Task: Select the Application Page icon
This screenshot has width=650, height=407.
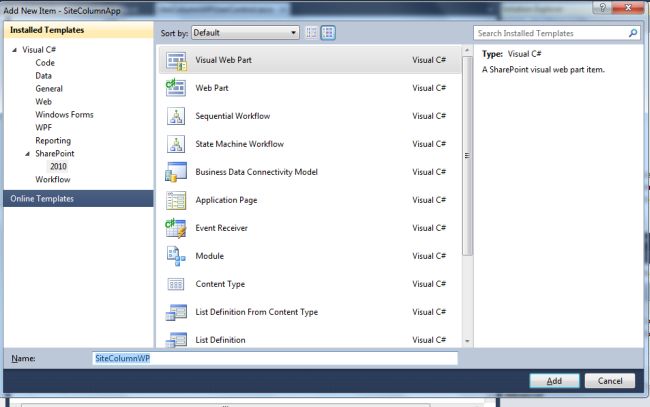Action: [x=176, y=200]
